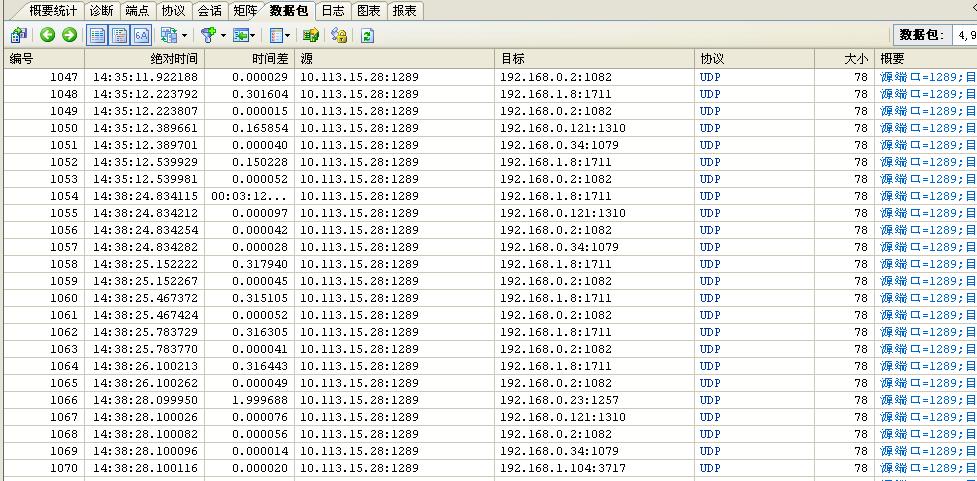This screenshot has height=481, width=977.
Task: Click the green back arrow icon
Action: click(47, 35)
